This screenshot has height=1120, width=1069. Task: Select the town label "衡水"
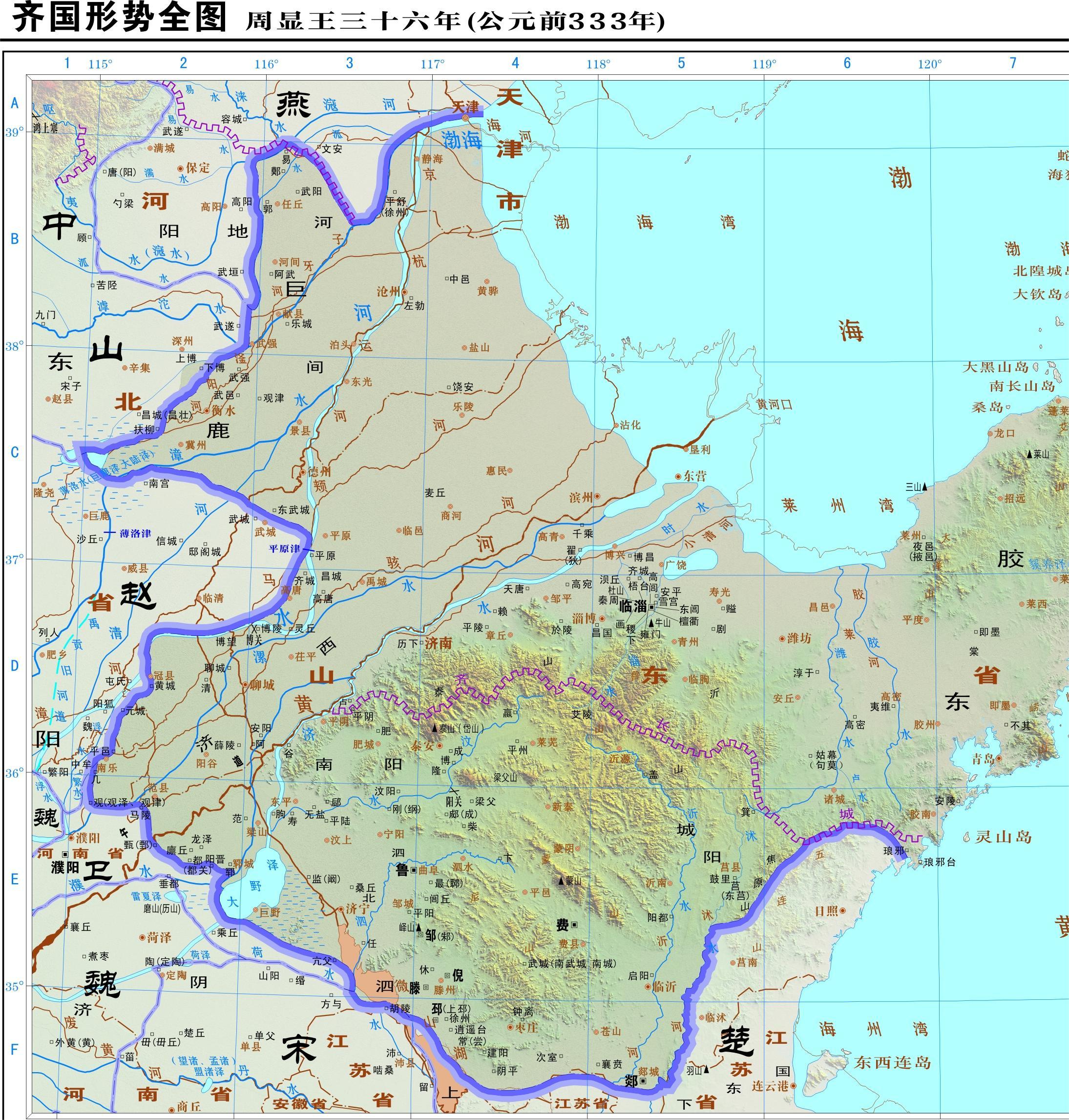[x=224, y=410]
